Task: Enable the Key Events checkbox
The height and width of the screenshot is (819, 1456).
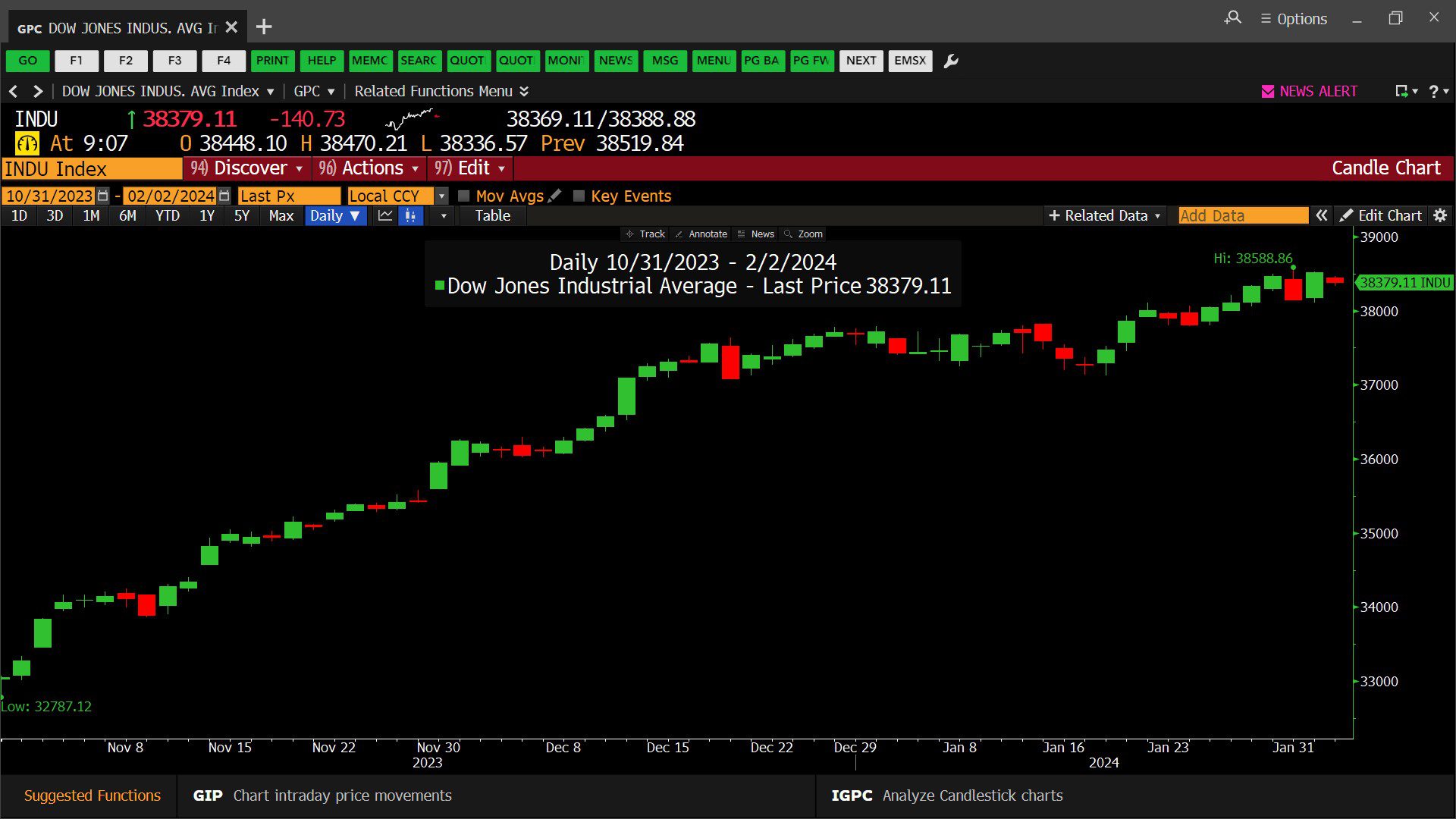Action: point(579,196)
